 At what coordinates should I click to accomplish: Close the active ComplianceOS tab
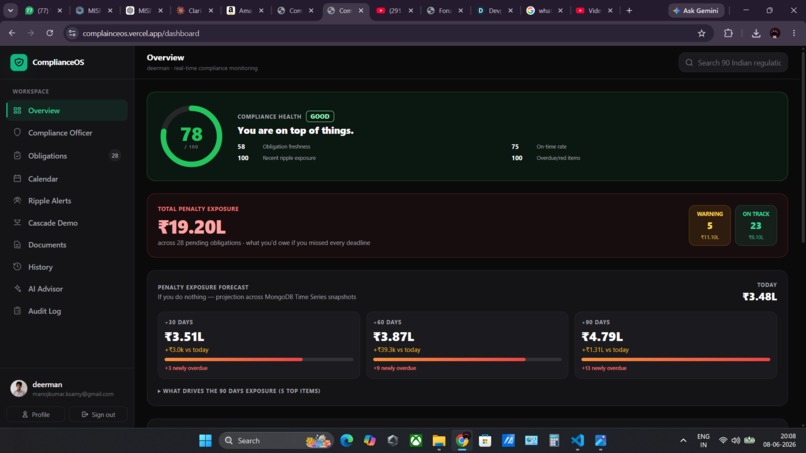(x=361, y=10)
